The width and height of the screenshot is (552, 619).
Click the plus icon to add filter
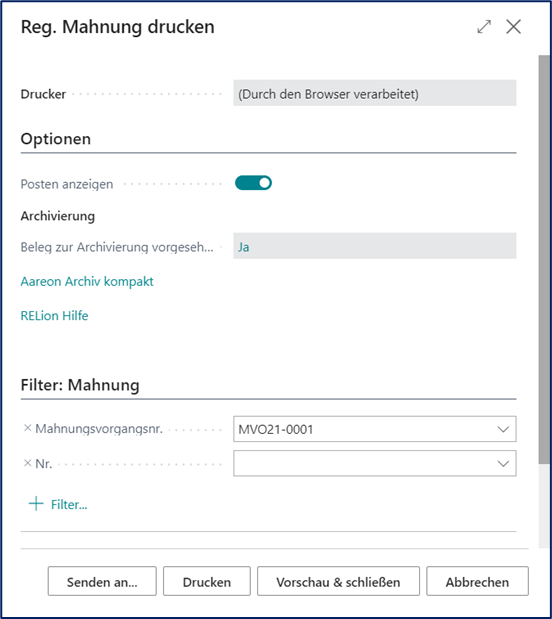(36, 504)
